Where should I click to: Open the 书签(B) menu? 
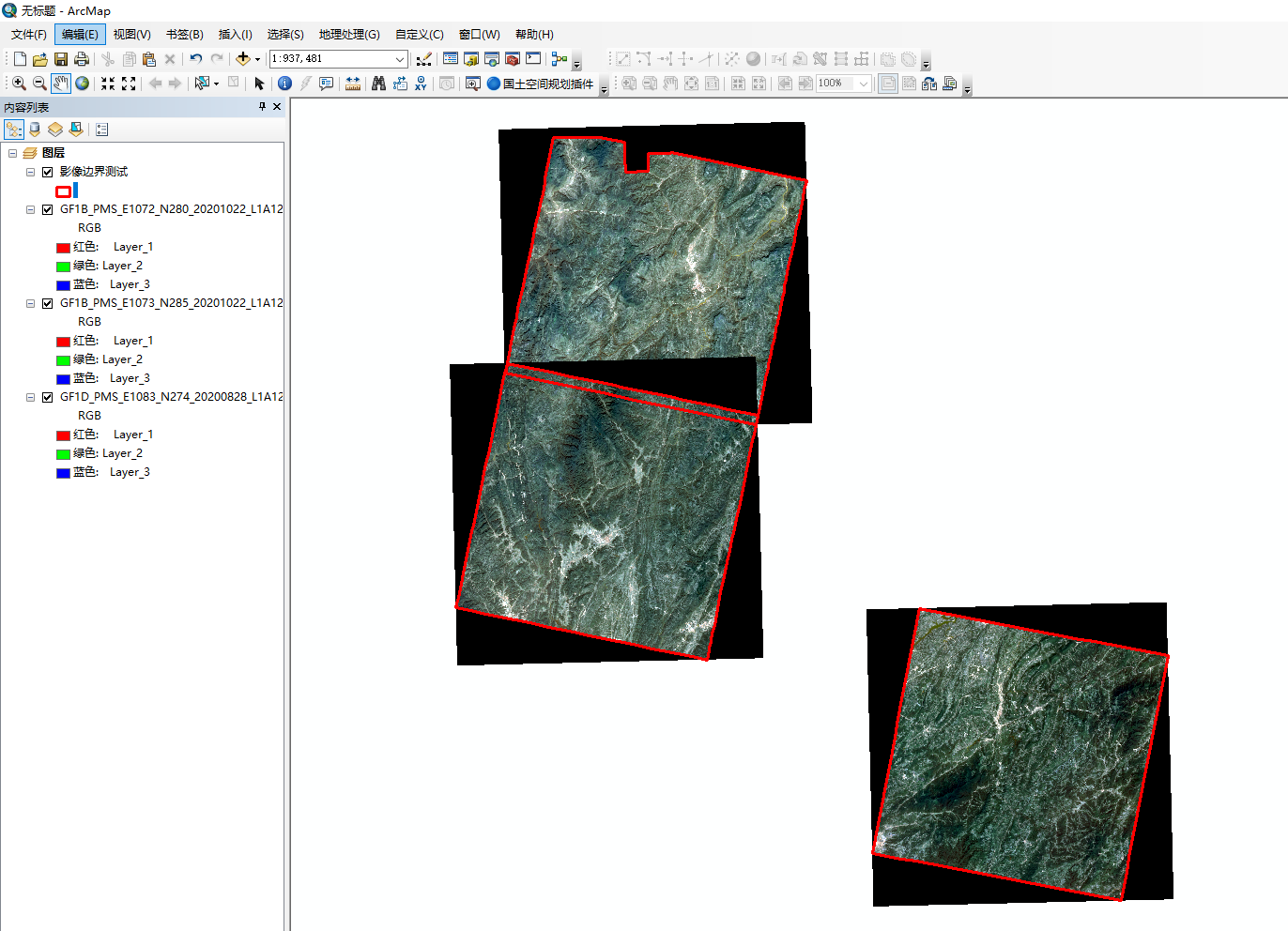coord(185,35)
